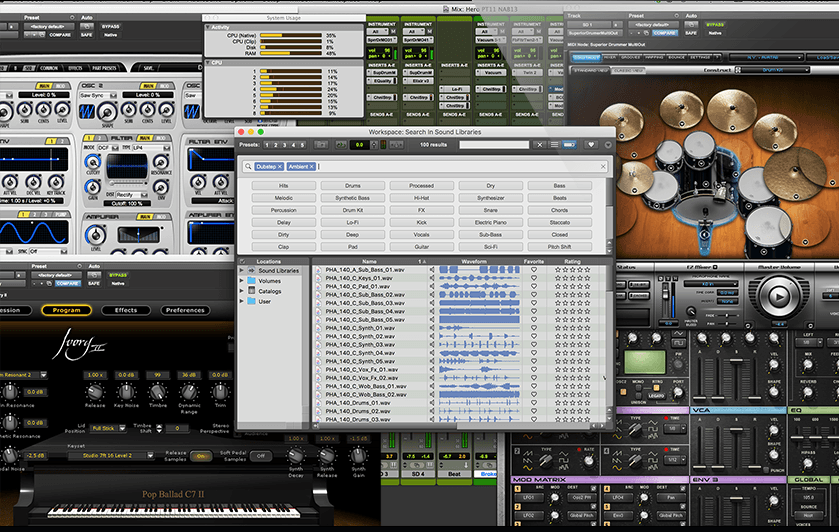Favorite PHA_140_C_Pad_01.wav with its heart icon
This screenshot has width=839, height=532.
(533, 286)
